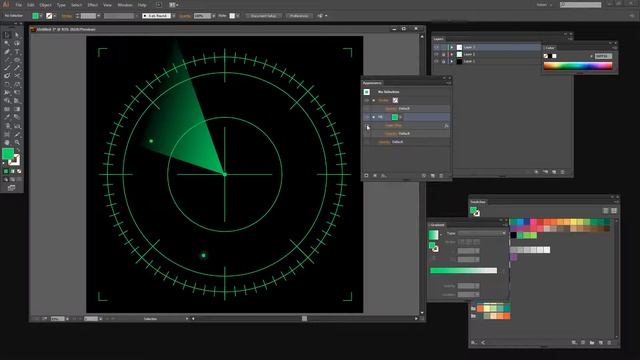This screenshot has width=640, height=360.
Task: Toggle lock on bottom layer
Action: point(444,61)
